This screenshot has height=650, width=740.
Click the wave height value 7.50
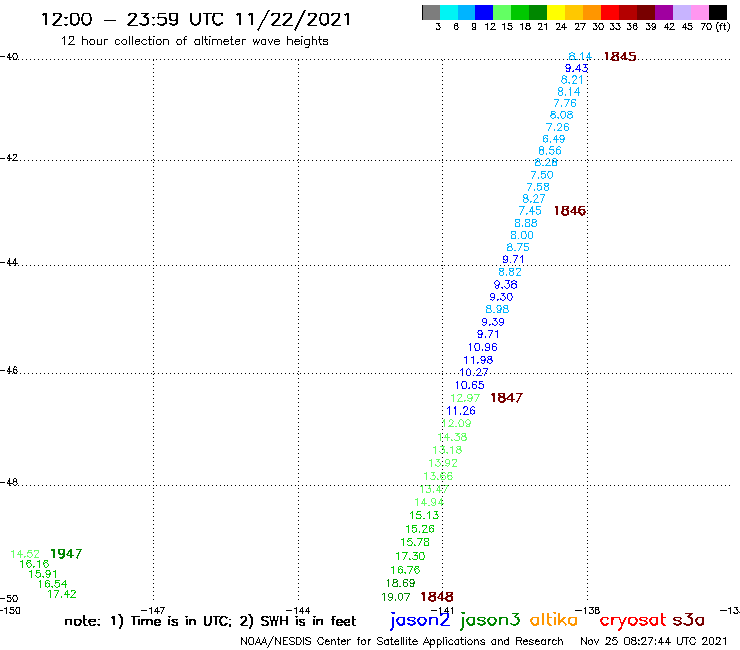click(542, 175)
